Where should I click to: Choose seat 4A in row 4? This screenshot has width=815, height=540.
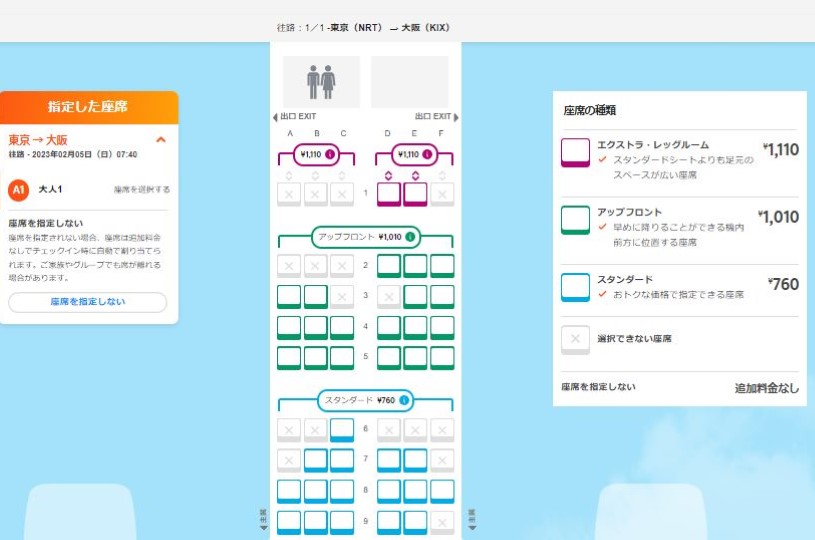(289, 327)
